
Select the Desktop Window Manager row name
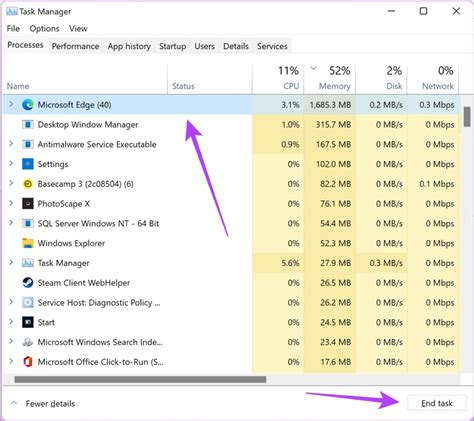(x=88, y=125)
